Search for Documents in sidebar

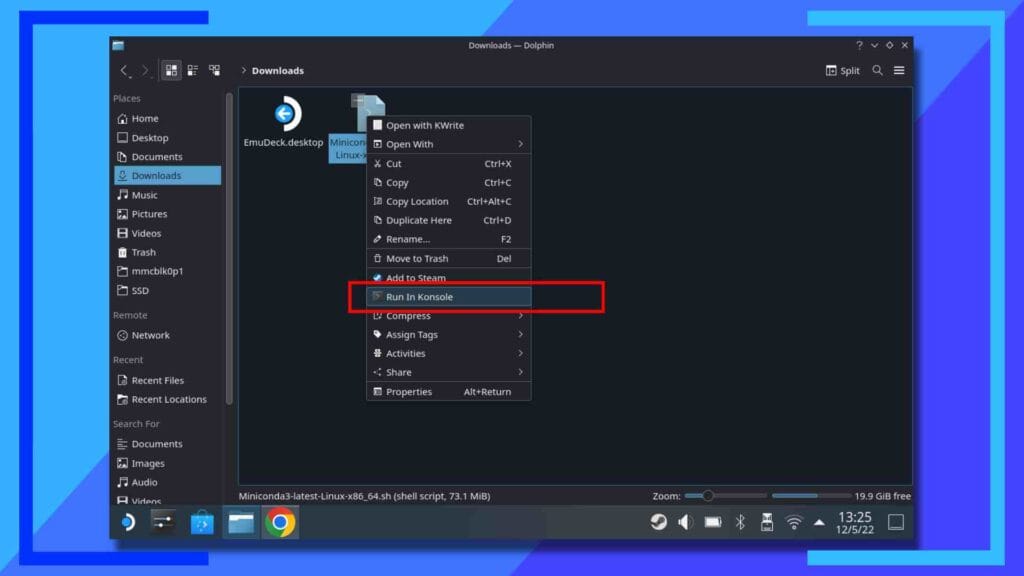pyautogui.click(x=168, y=444)
